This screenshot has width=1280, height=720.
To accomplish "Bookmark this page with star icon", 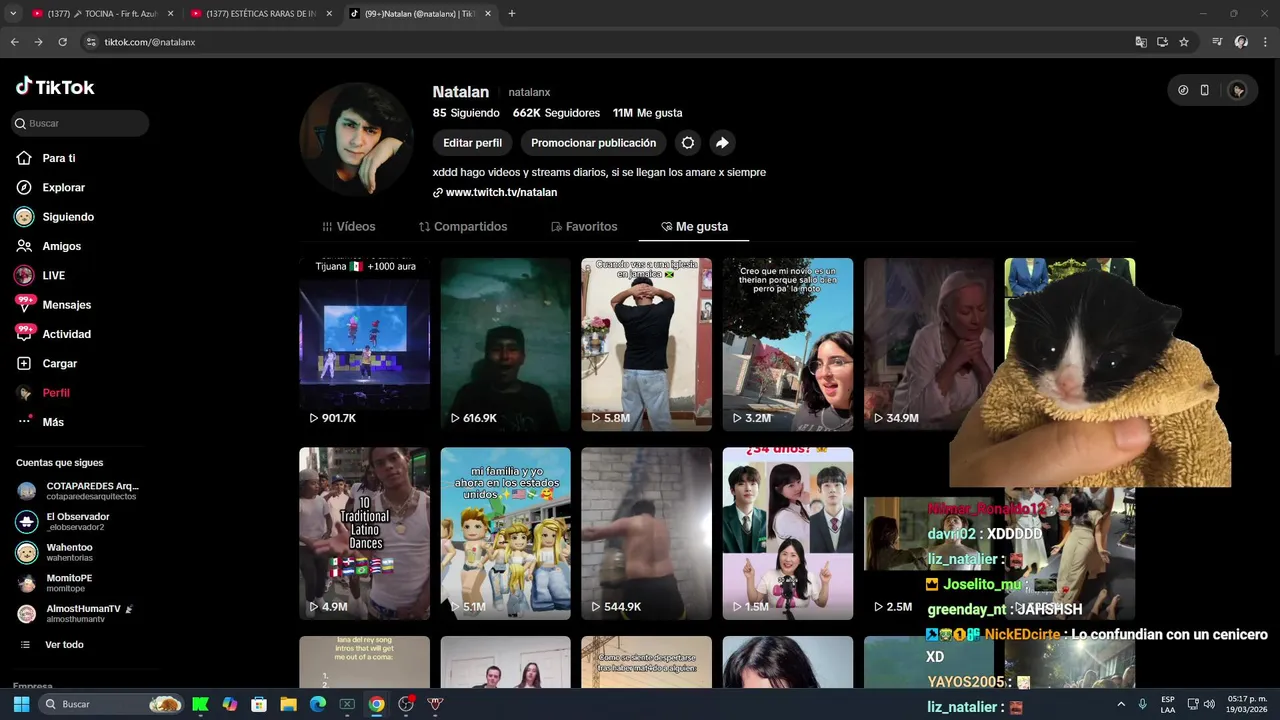I will click(1184, 42).
